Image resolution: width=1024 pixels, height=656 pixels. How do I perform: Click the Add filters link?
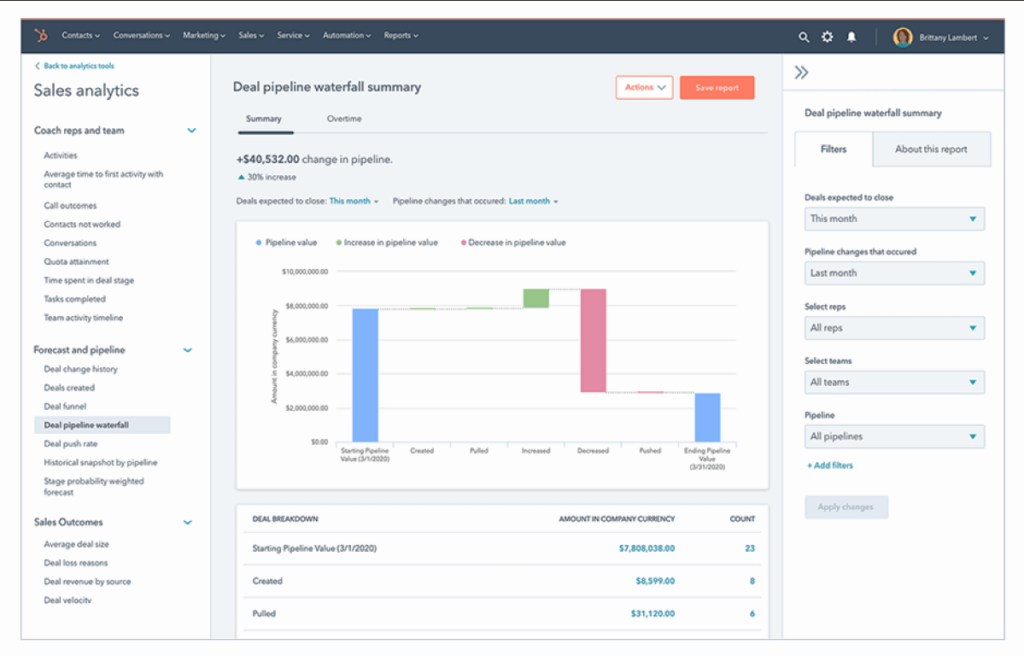[832, 465]
